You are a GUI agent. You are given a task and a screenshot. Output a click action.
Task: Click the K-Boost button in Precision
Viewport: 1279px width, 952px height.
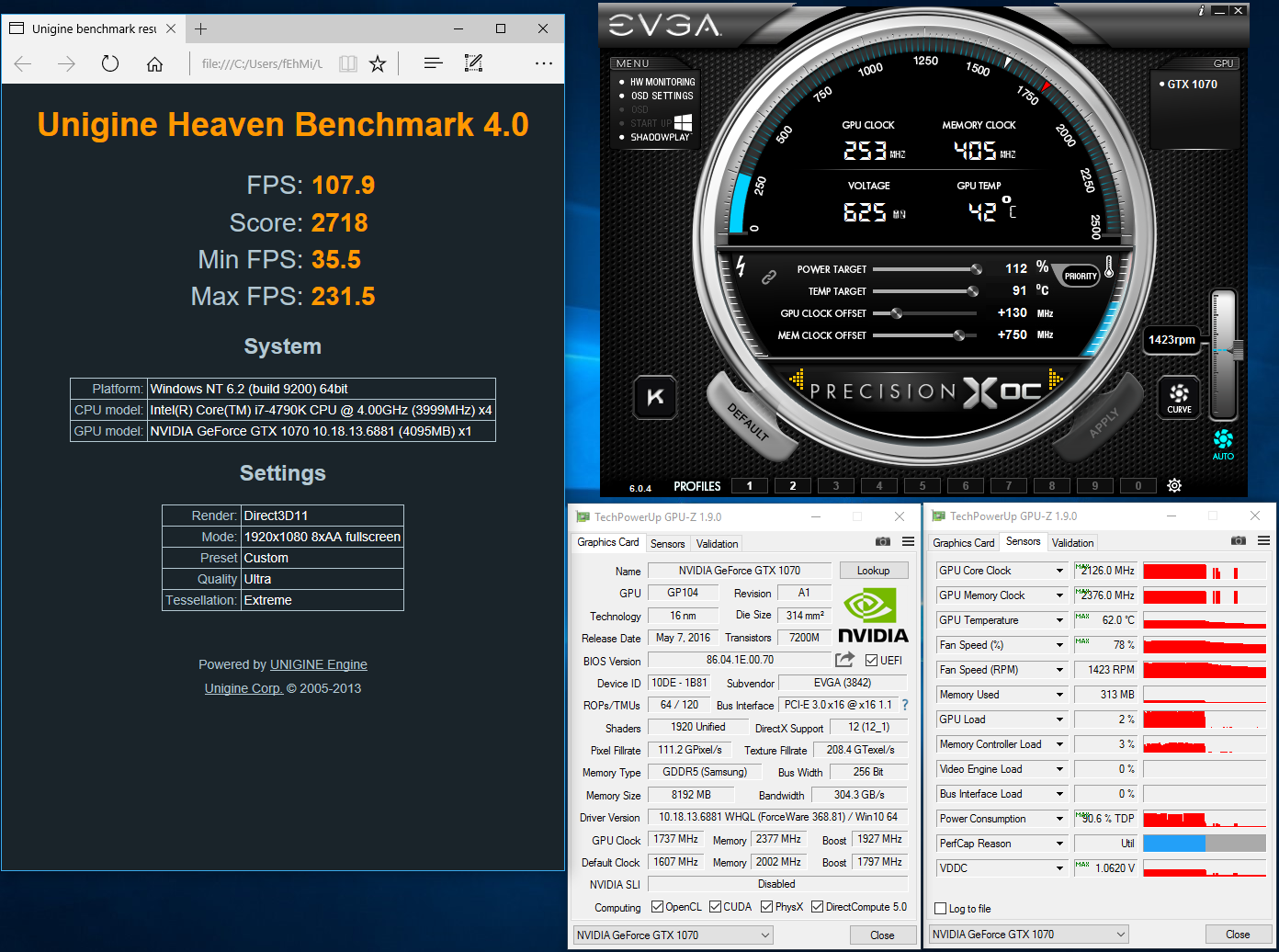tap(655, 397)
